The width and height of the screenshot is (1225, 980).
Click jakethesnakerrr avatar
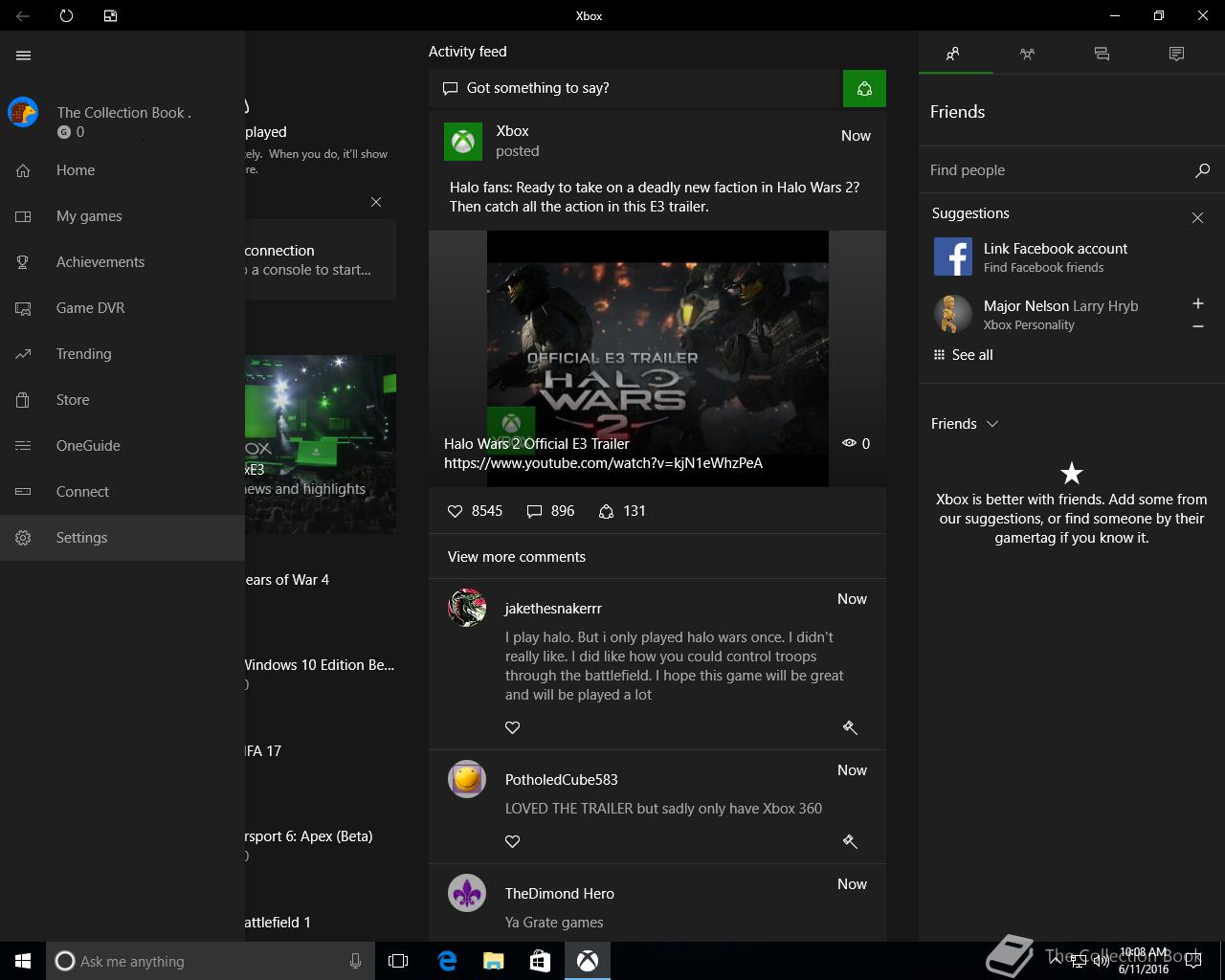pos(467,608)
